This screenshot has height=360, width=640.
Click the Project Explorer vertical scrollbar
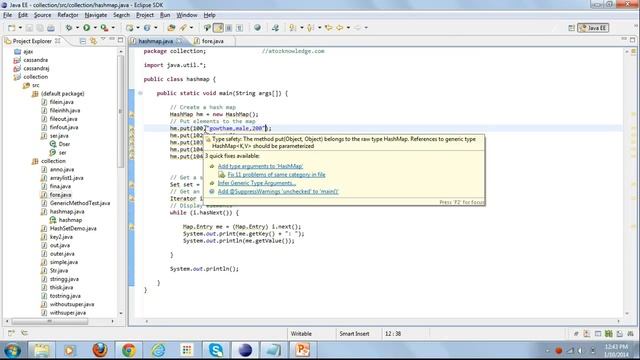(x=120, y=111)
